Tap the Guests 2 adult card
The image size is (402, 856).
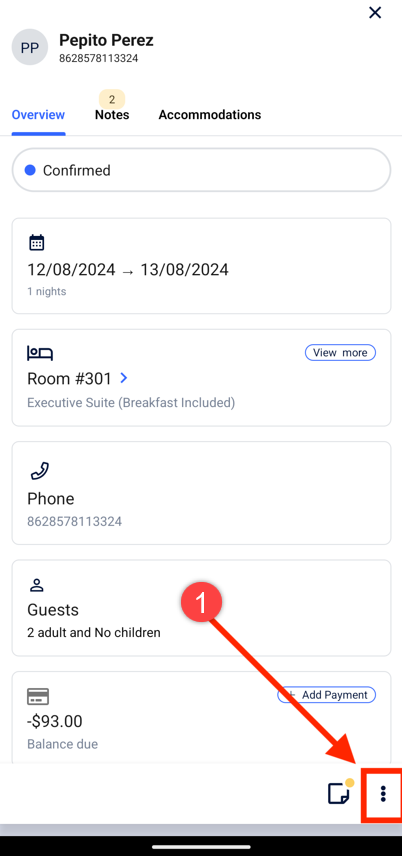tap(202, 608)
